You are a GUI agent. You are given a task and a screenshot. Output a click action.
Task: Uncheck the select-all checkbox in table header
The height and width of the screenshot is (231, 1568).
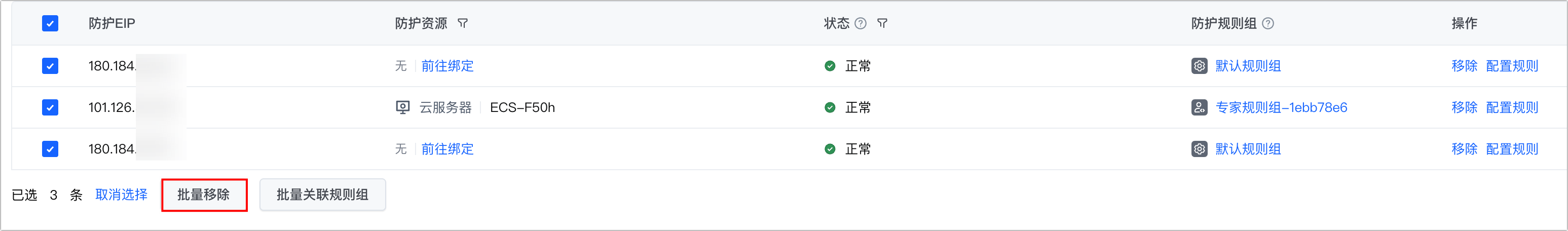point(50,24)
